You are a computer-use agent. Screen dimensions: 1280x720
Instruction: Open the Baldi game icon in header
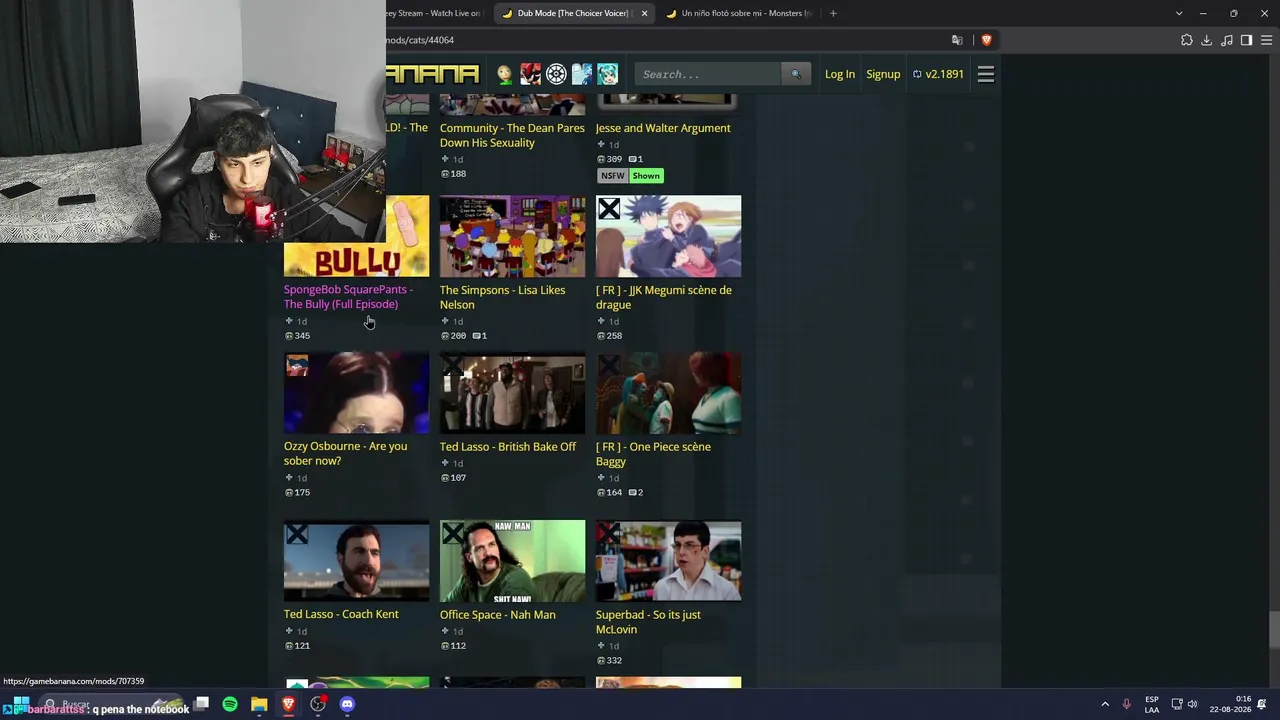click(x=505, y=74)
